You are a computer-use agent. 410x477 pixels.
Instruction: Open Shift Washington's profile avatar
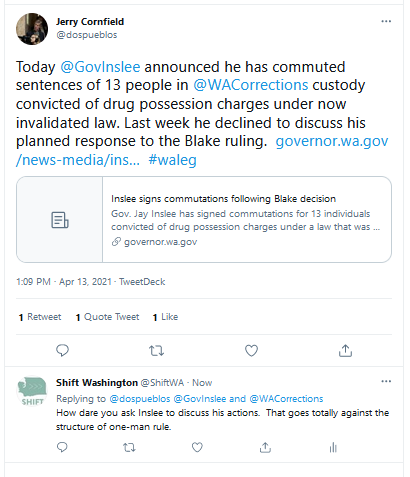coord(32,392)
